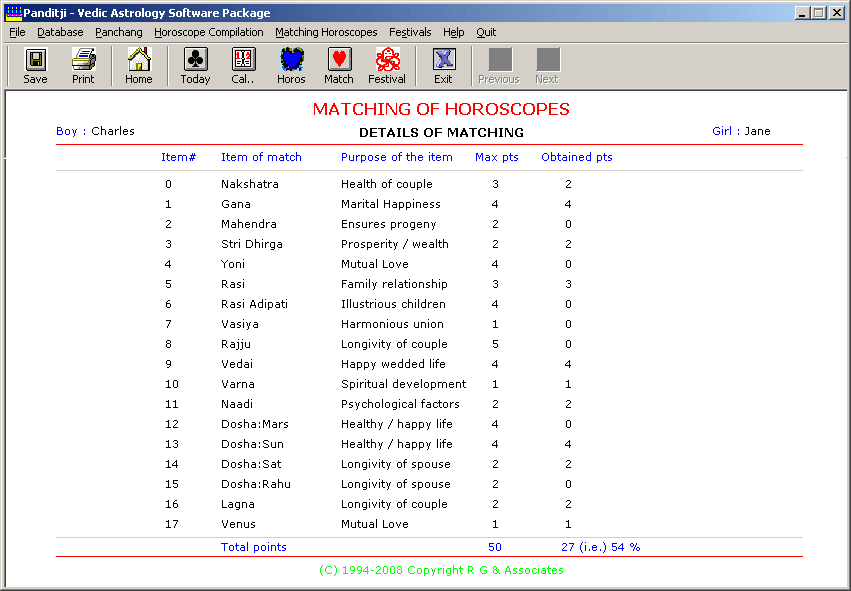
Task: Click the 'Dosha:Mars' item name
Action: click(255, 424)
